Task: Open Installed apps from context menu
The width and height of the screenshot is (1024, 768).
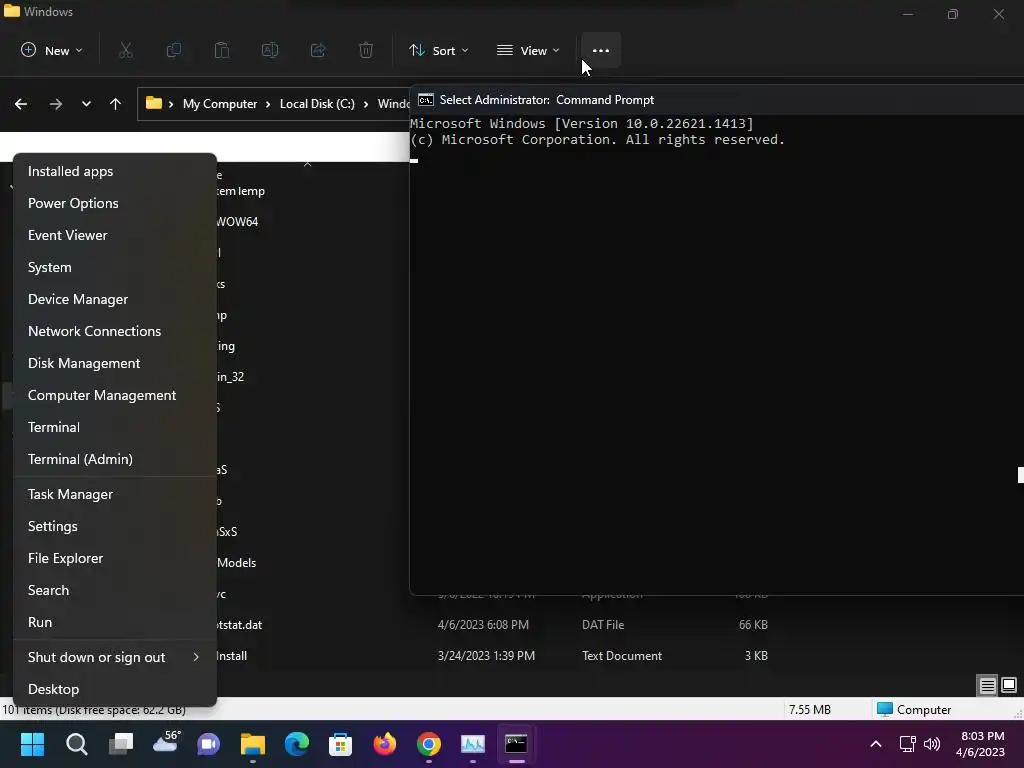Action: pos(115,171)
